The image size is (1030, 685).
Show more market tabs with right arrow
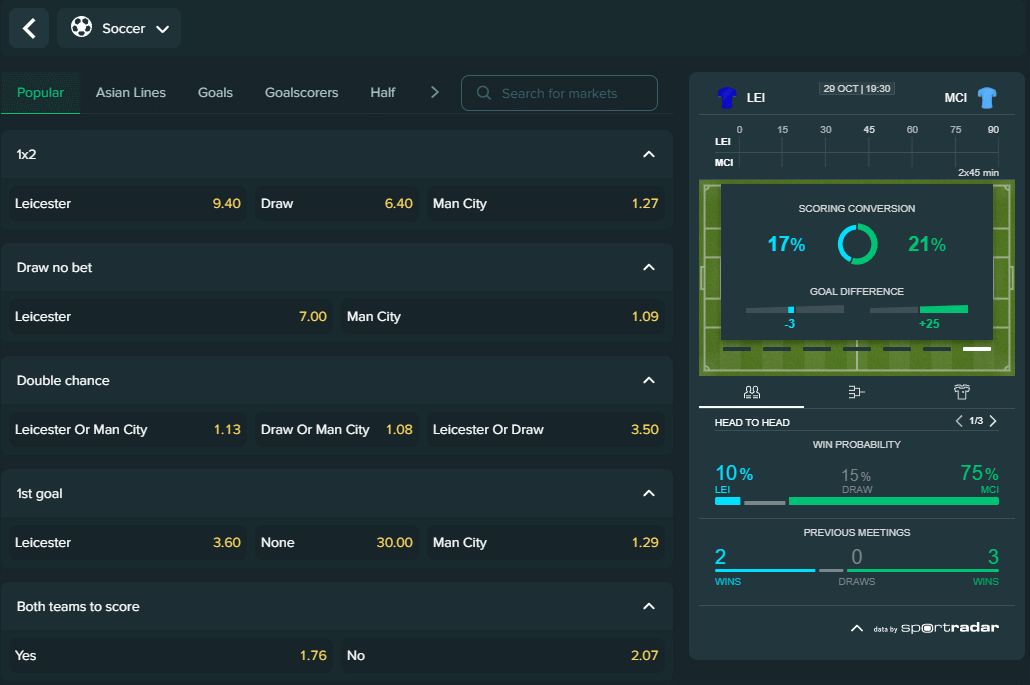[434, 93]
